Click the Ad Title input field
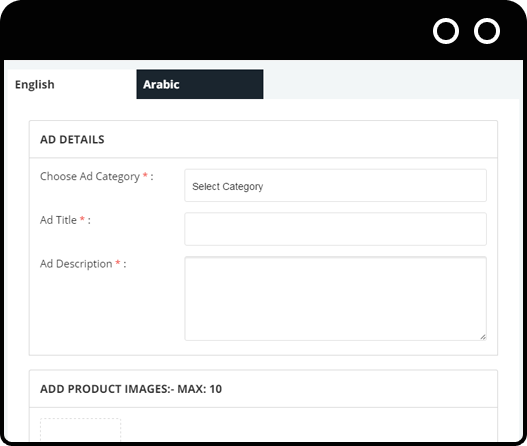 click(335, 229)
